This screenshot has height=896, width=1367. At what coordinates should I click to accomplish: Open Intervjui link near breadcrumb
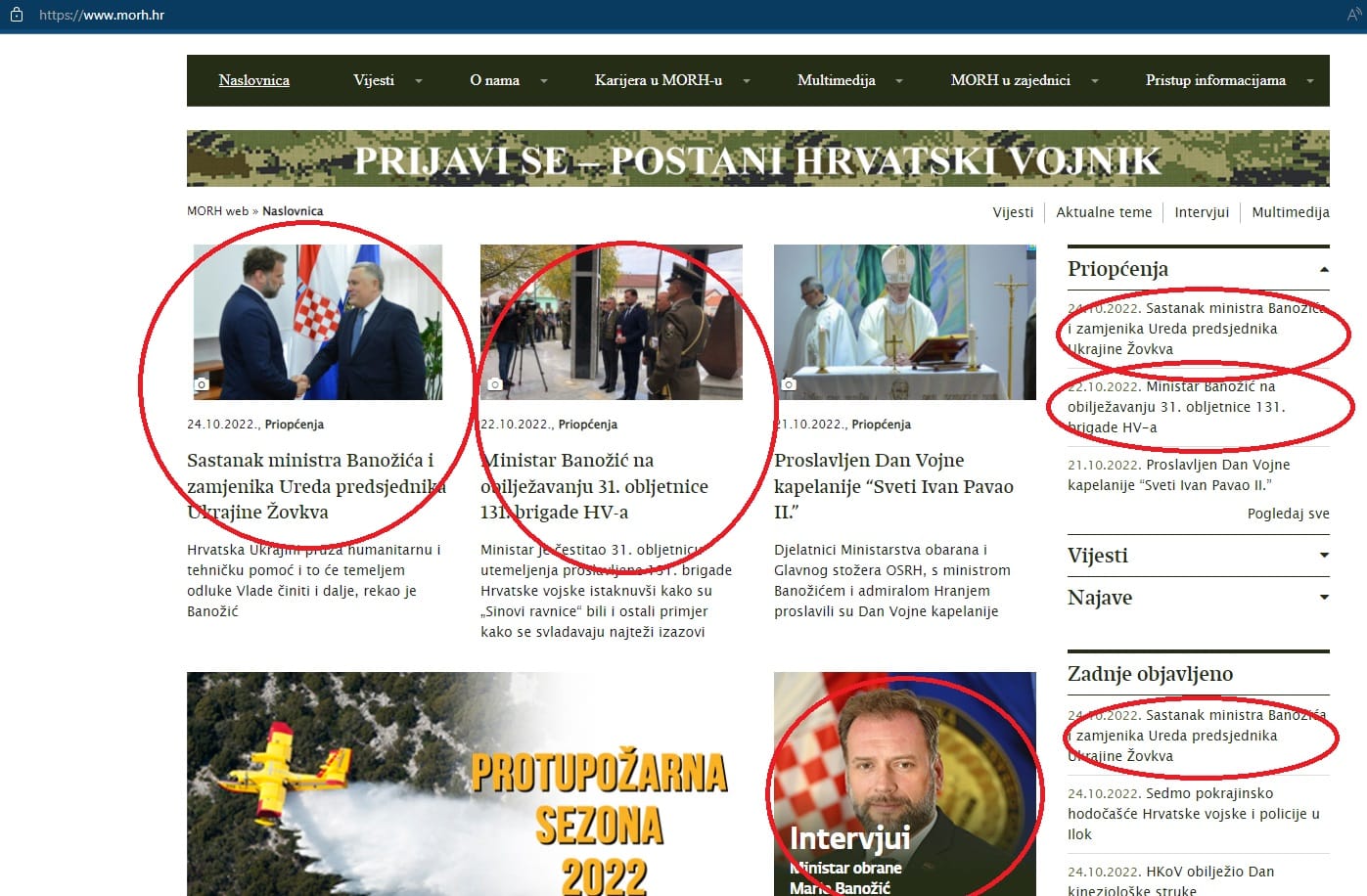[x=1201, y=212]
